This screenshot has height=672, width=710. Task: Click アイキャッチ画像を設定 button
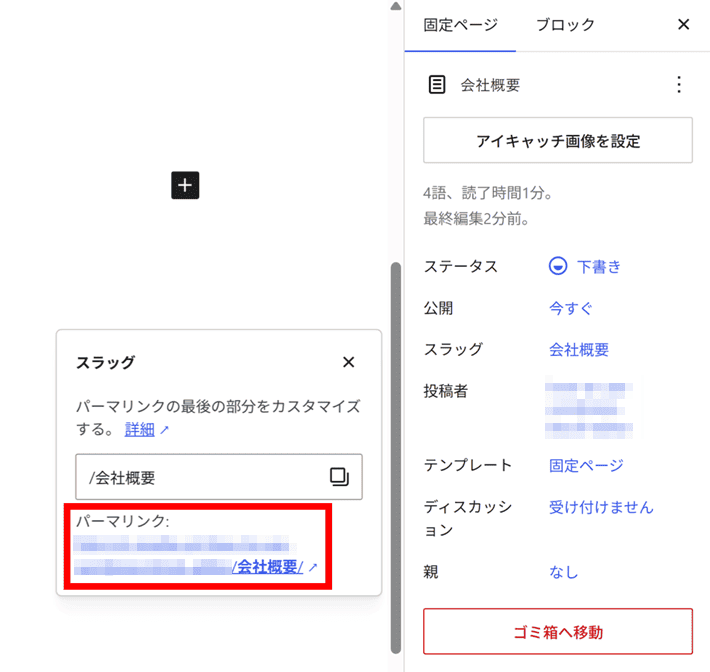coord(557,140)
